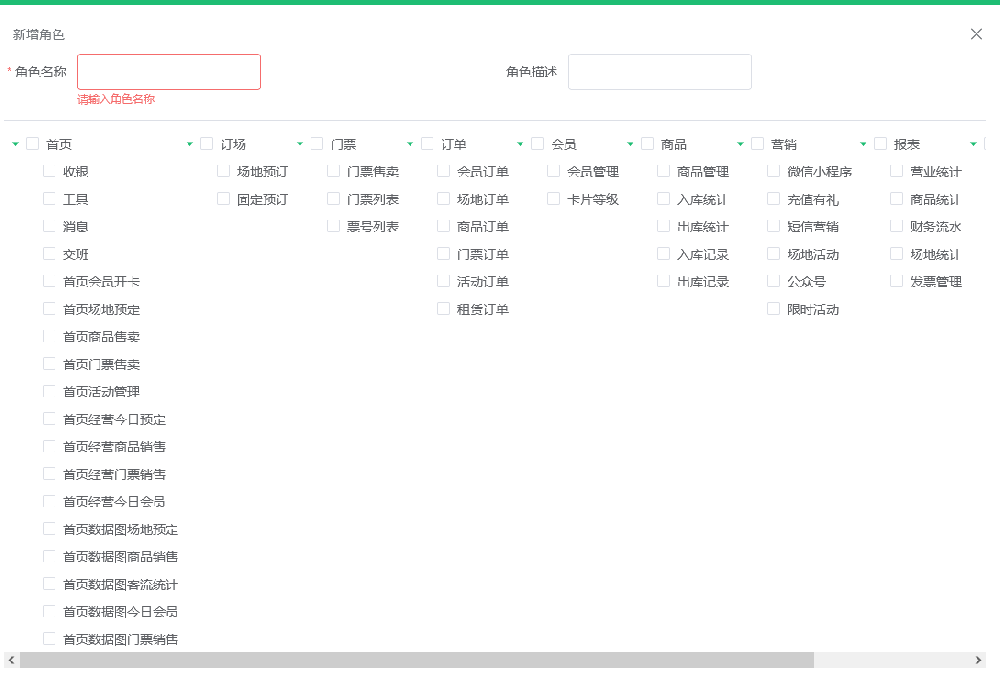Select the 首页数据图客流统计 label
1000x673 pixels.
pos(120,584)
